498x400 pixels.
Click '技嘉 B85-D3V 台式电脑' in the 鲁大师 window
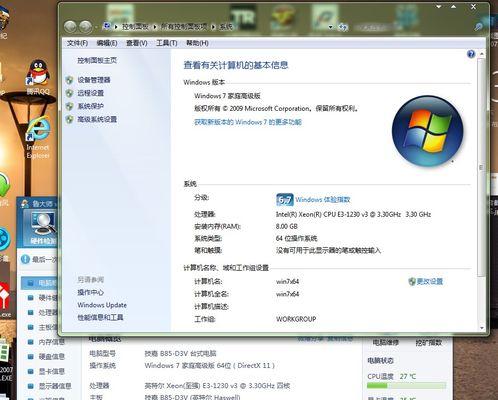point(180,353)
